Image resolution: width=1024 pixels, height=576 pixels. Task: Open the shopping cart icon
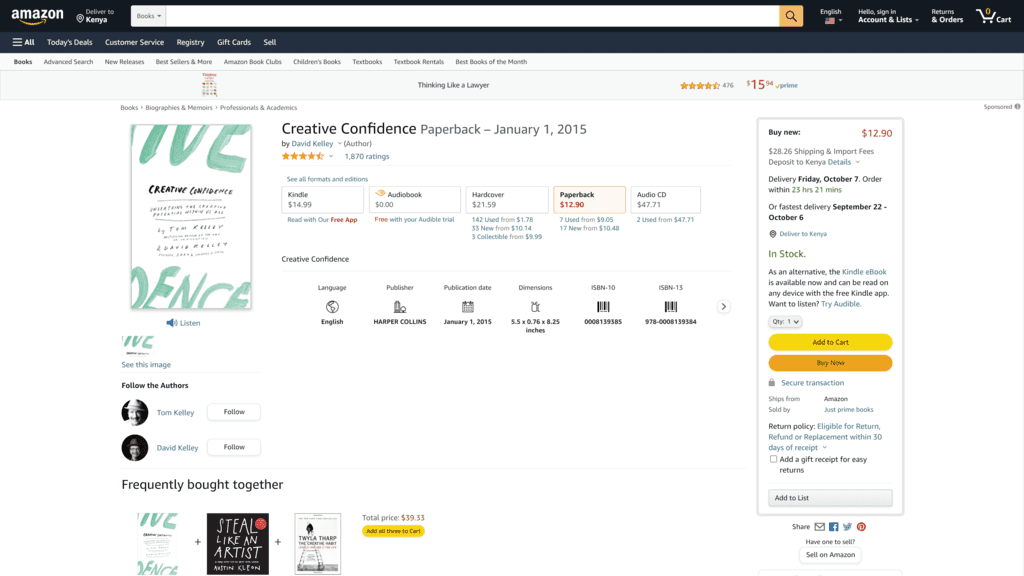993,16
